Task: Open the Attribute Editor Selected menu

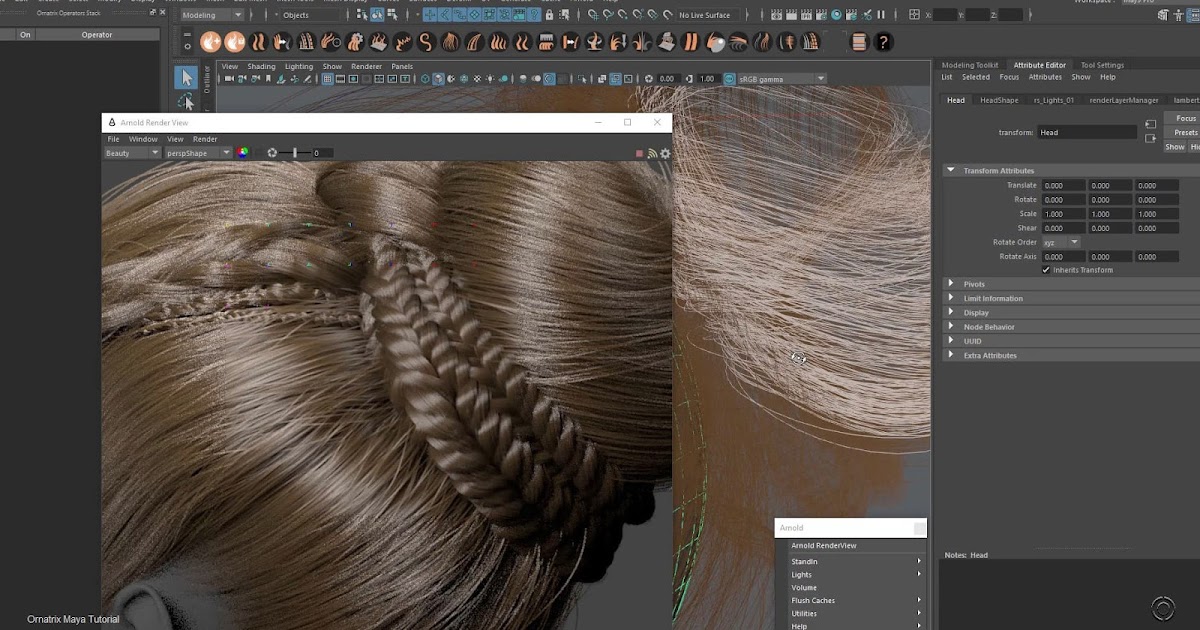Action: click(x=976, y=77)
